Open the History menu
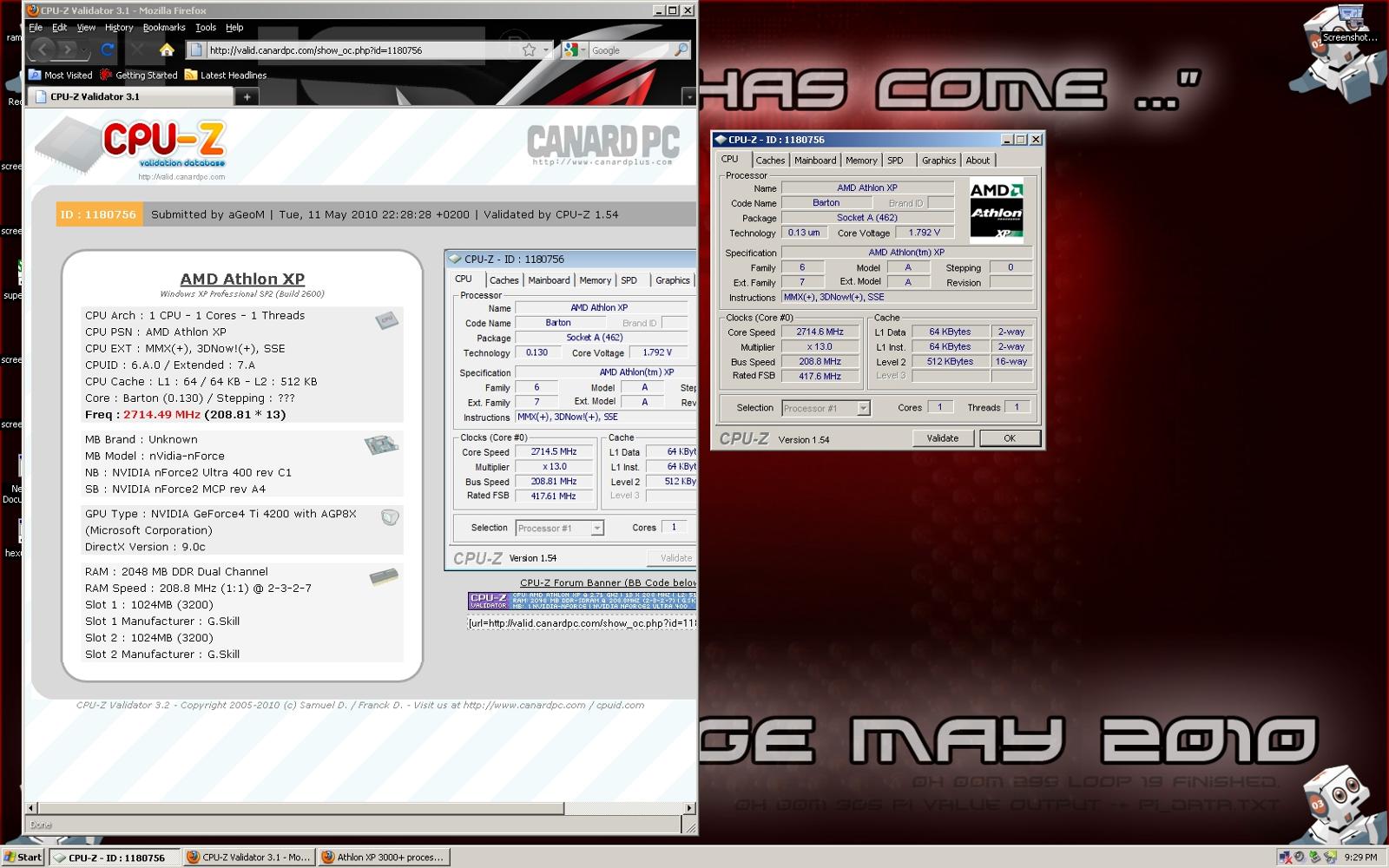The width and height of the screenshot is (1389, 868). click(119, 28)
